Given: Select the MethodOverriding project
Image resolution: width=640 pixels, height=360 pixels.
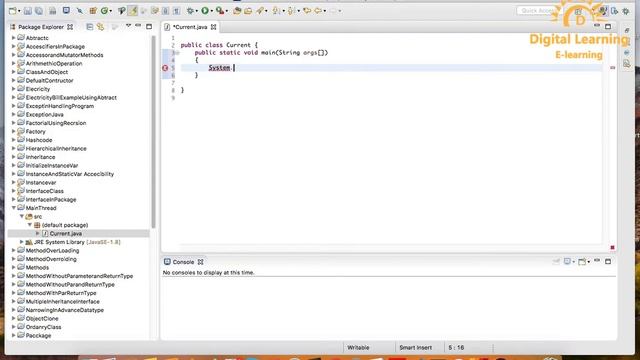Looking at the screenshot, I should pyautogui.click(x=51, y=259).
